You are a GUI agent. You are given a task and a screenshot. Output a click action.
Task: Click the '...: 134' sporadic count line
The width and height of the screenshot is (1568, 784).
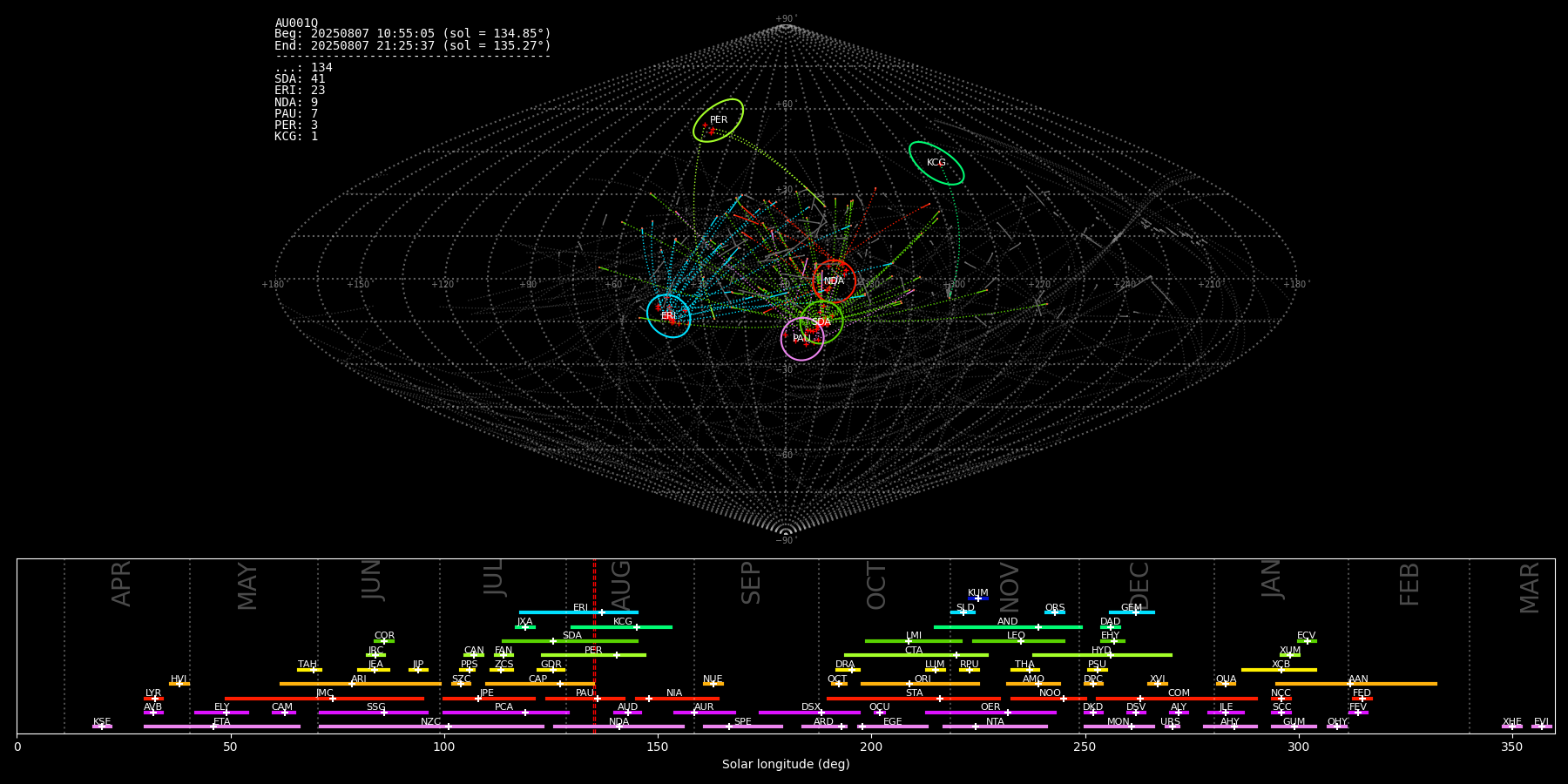coord(303,67)
